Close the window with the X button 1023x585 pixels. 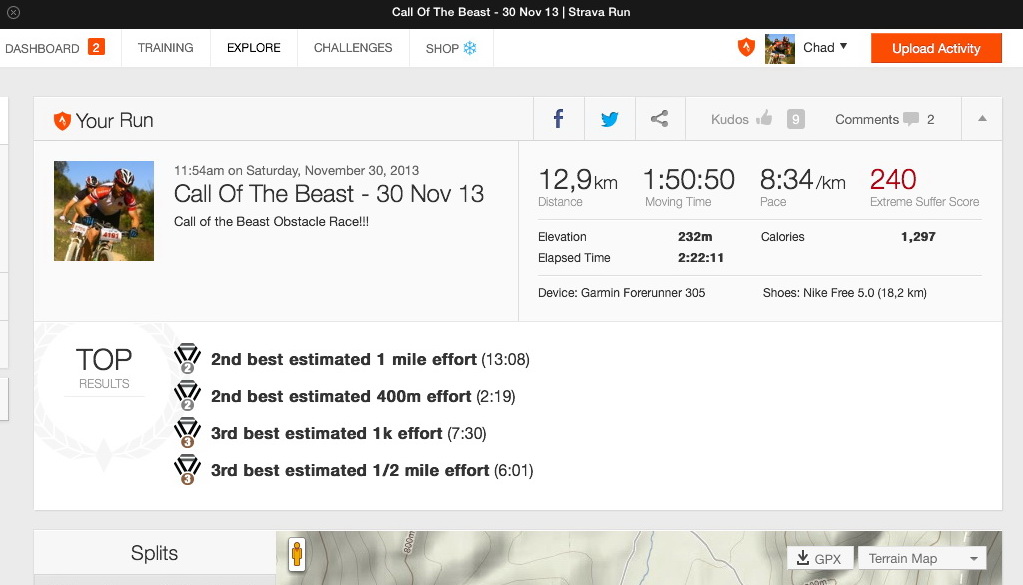click(x=13, y=13)
